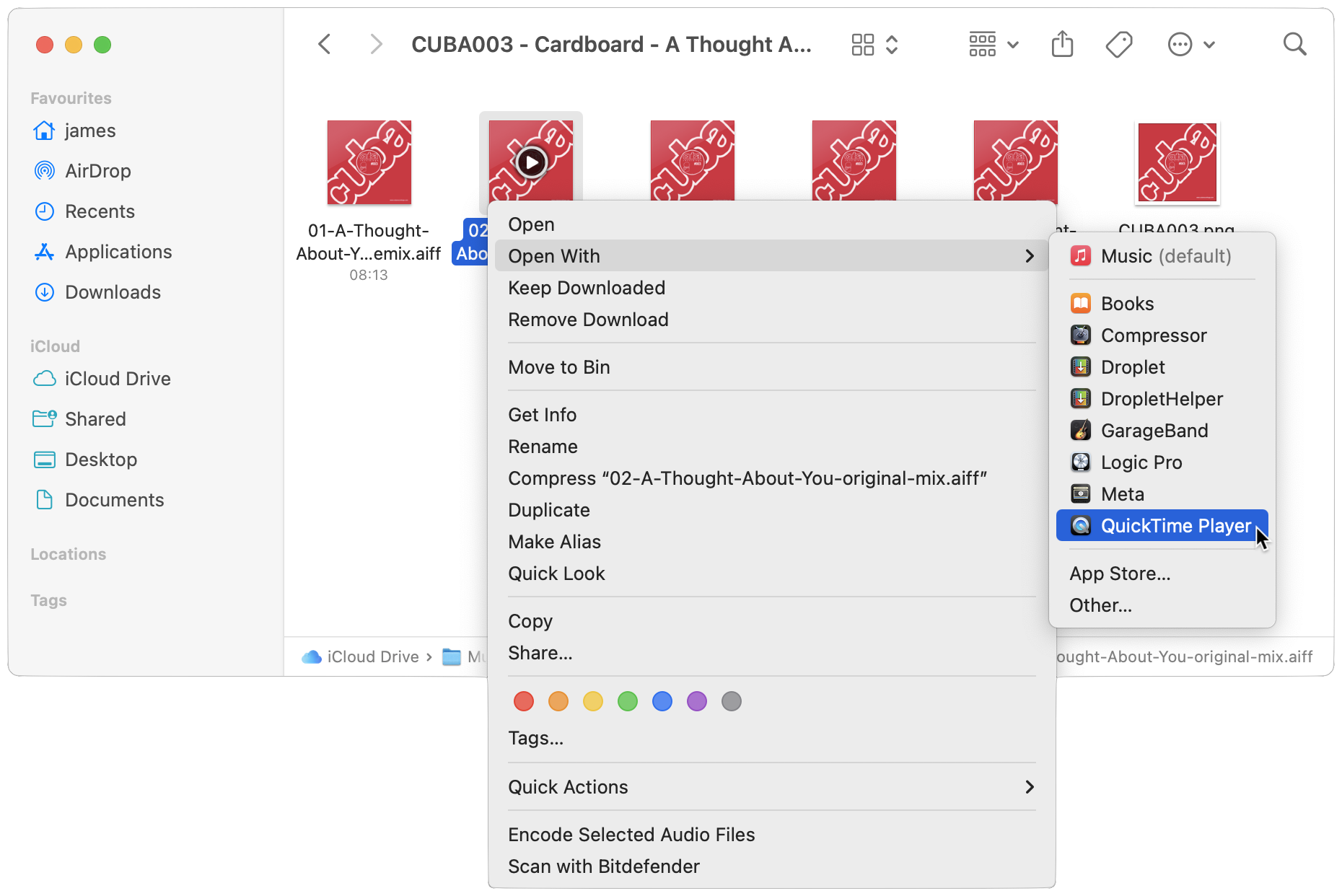Play the selected audio file preview
1342x896 pixels.
coord(532,162)
